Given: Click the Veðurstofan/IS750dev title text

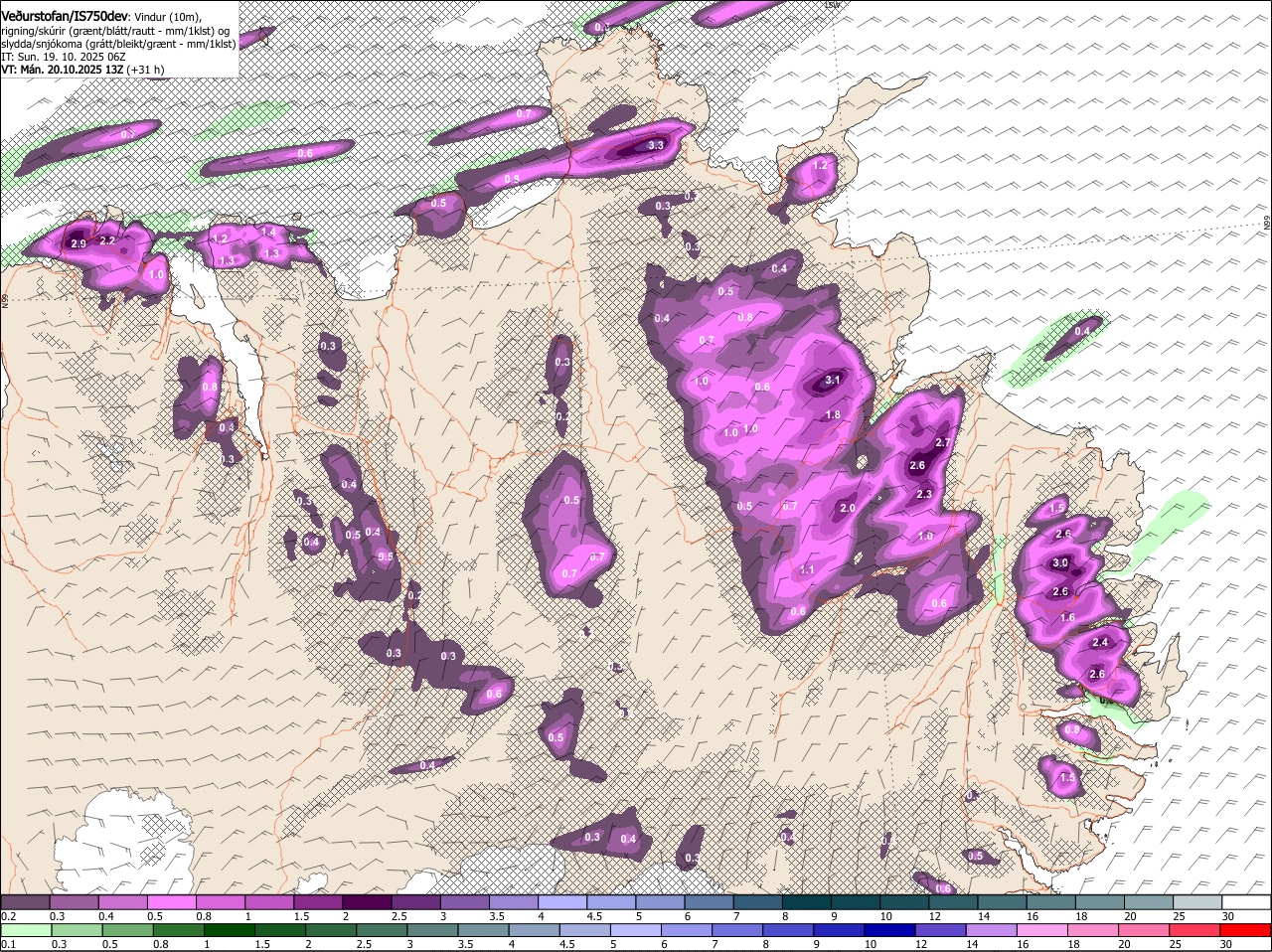Looking at the screenshot, I should tap(65, 17).
